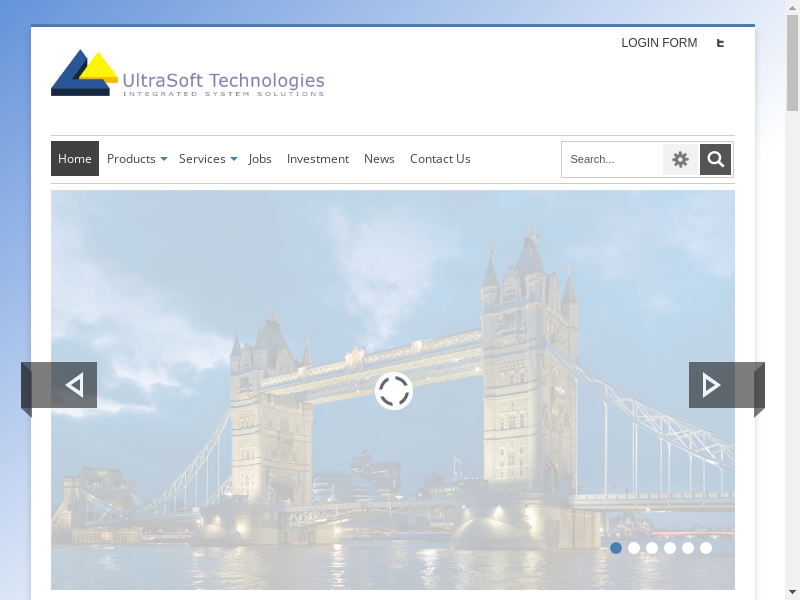Go to previous slide arrow
Screen dimensions: 800x600
73,385
